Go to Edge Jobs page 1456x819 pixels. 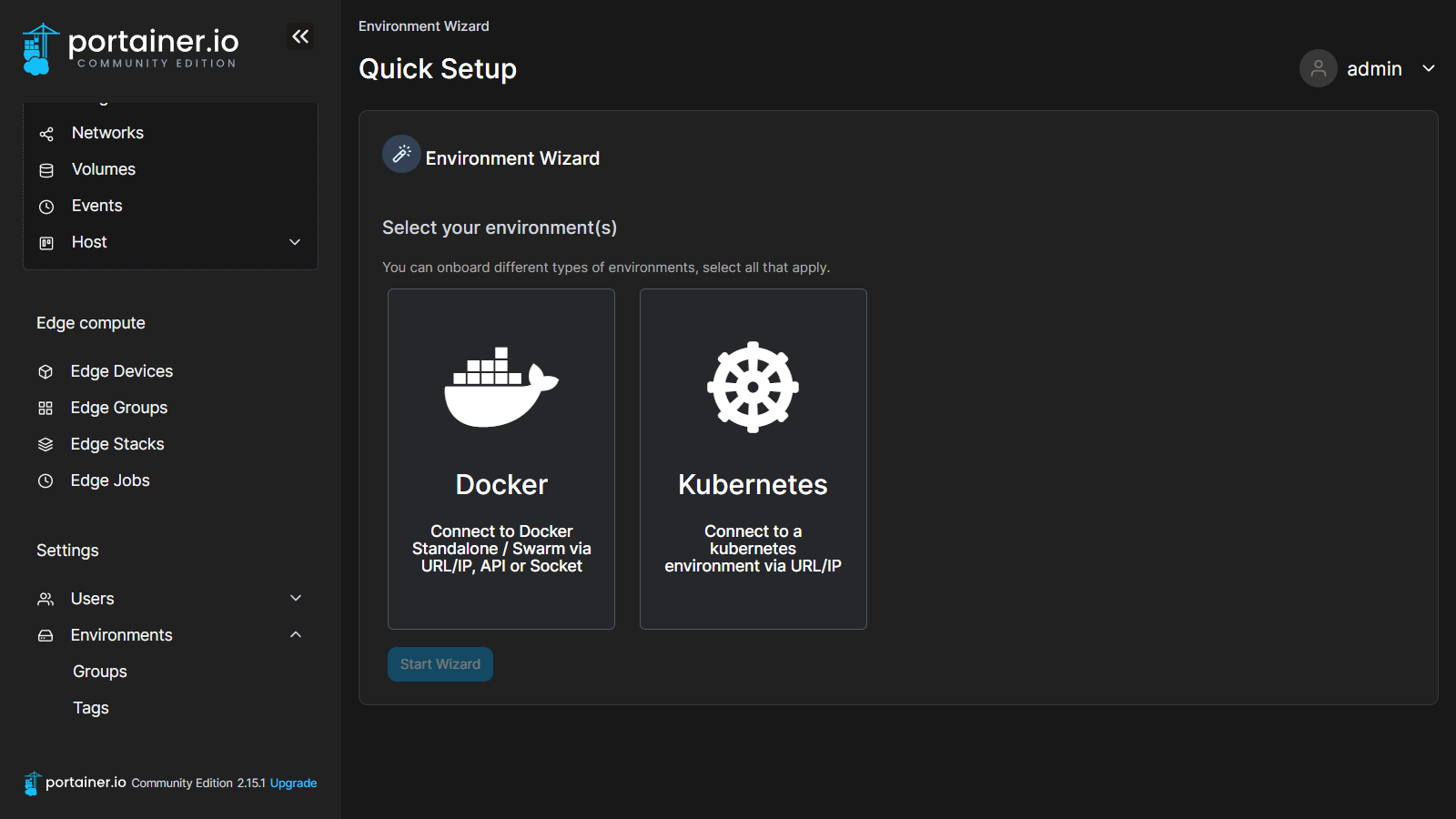point(109,480)
